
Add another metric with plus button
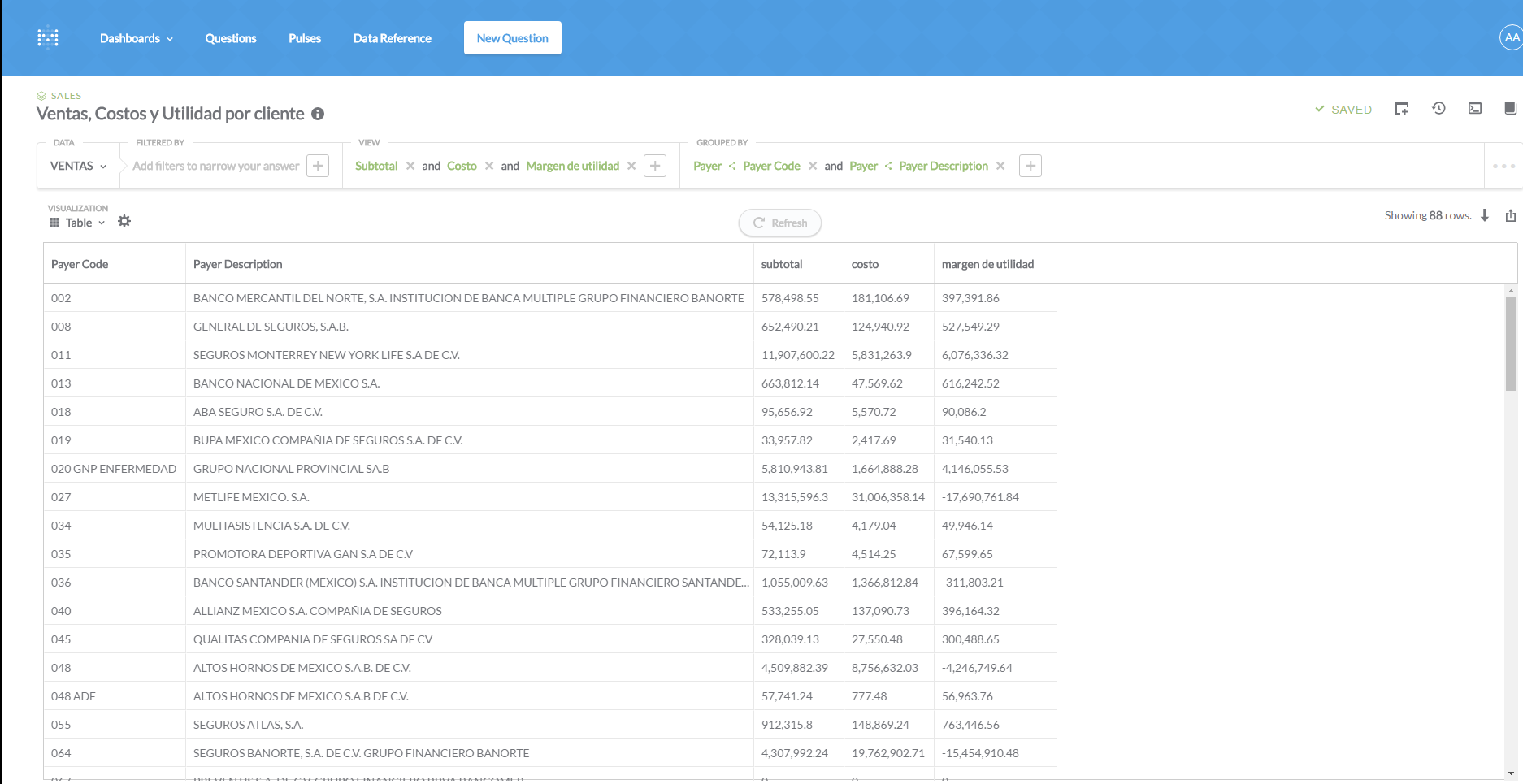click(x=655, y=166)
